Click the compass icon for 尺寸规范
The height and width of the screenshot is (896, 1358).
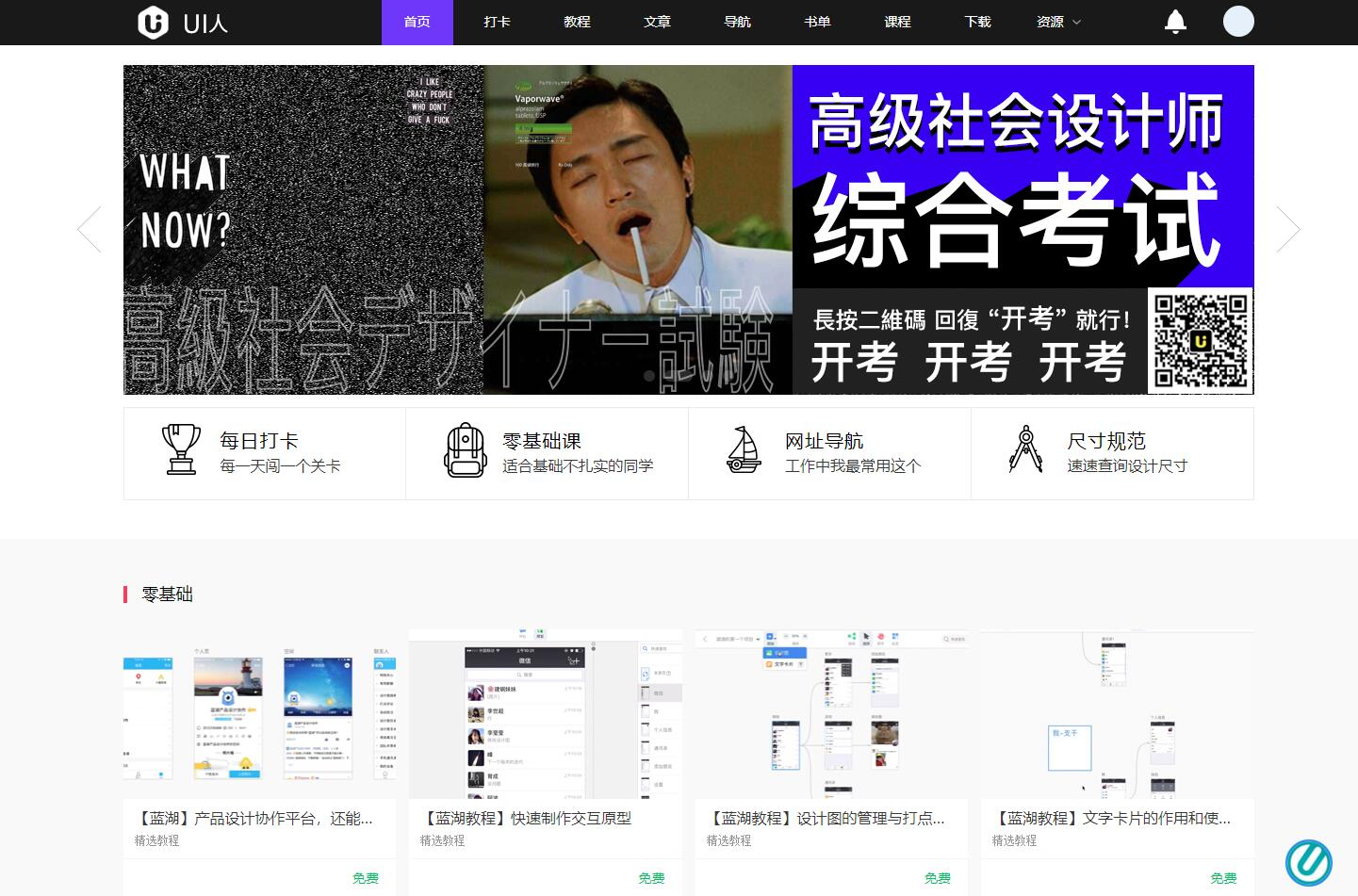(1025, 449)
